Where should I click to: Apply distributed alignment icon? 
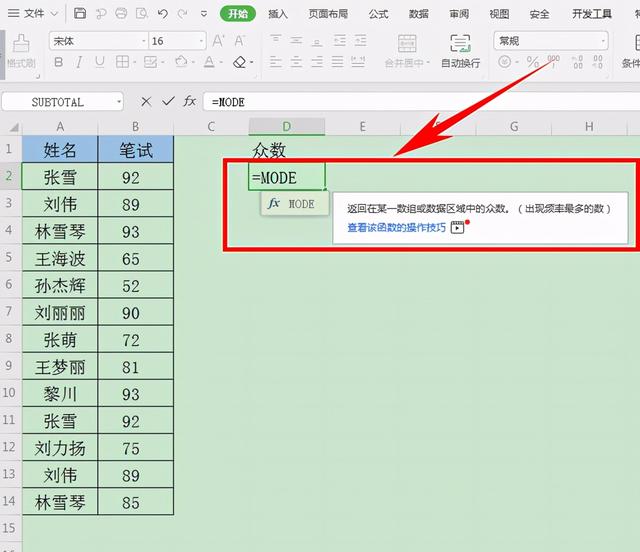pyautogui.click(x=358, y=62)
